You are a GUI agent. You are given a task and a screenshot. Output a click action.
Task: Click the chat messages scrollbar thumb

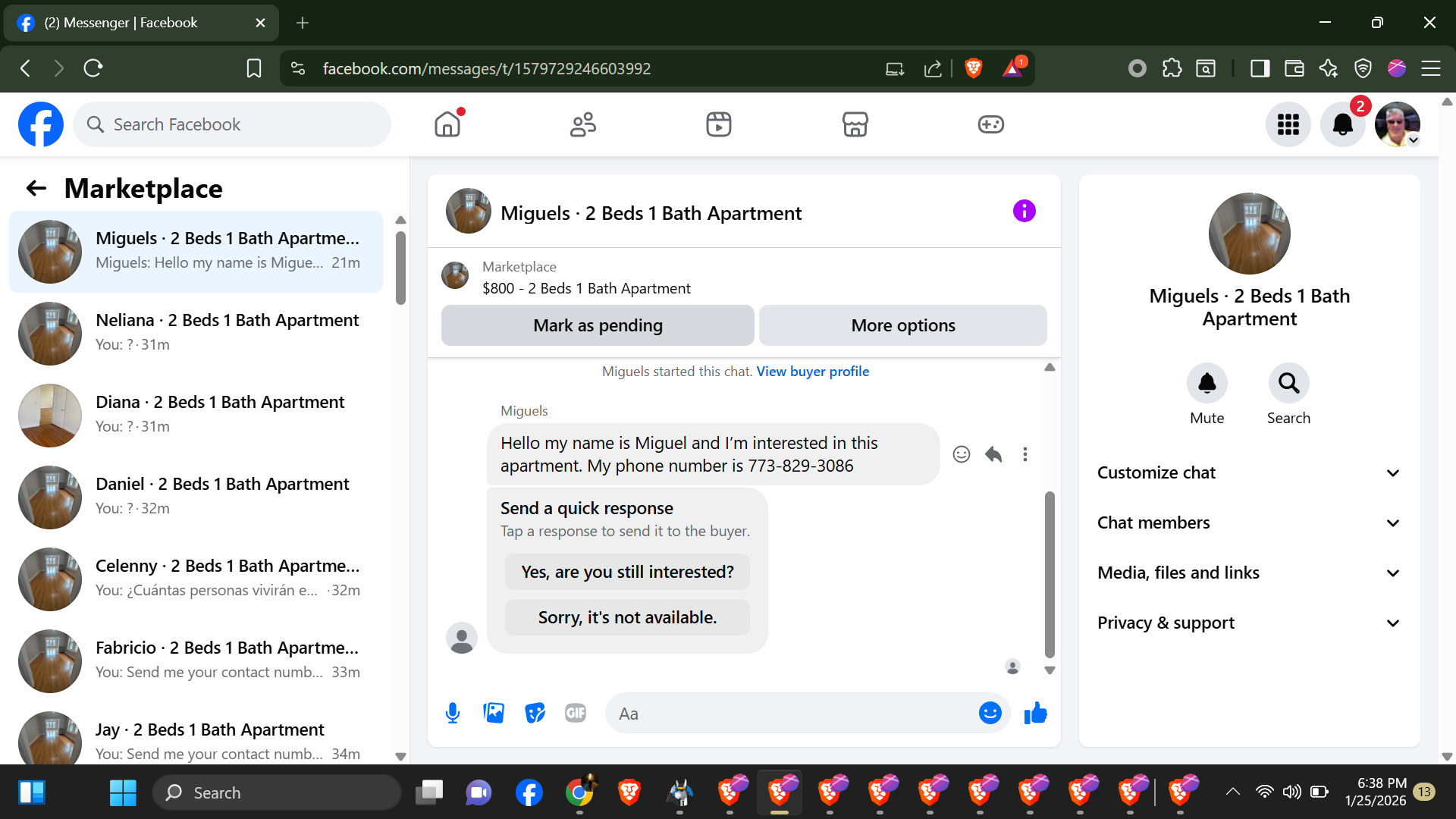tap(1050, 574)
